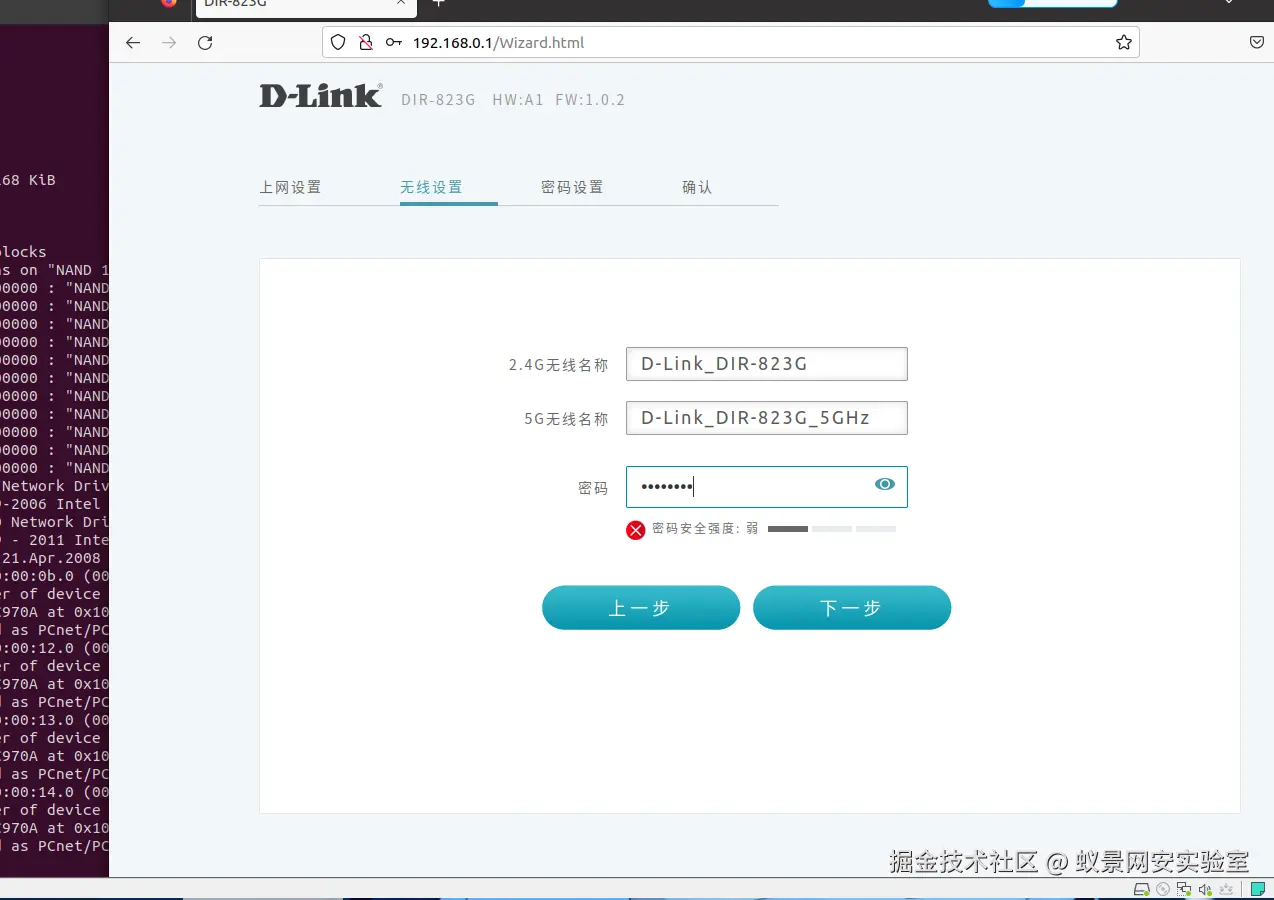Click the red weak password warning icon
The image size is (1274, 900).
pyautogui.click(x=636, y=530)
